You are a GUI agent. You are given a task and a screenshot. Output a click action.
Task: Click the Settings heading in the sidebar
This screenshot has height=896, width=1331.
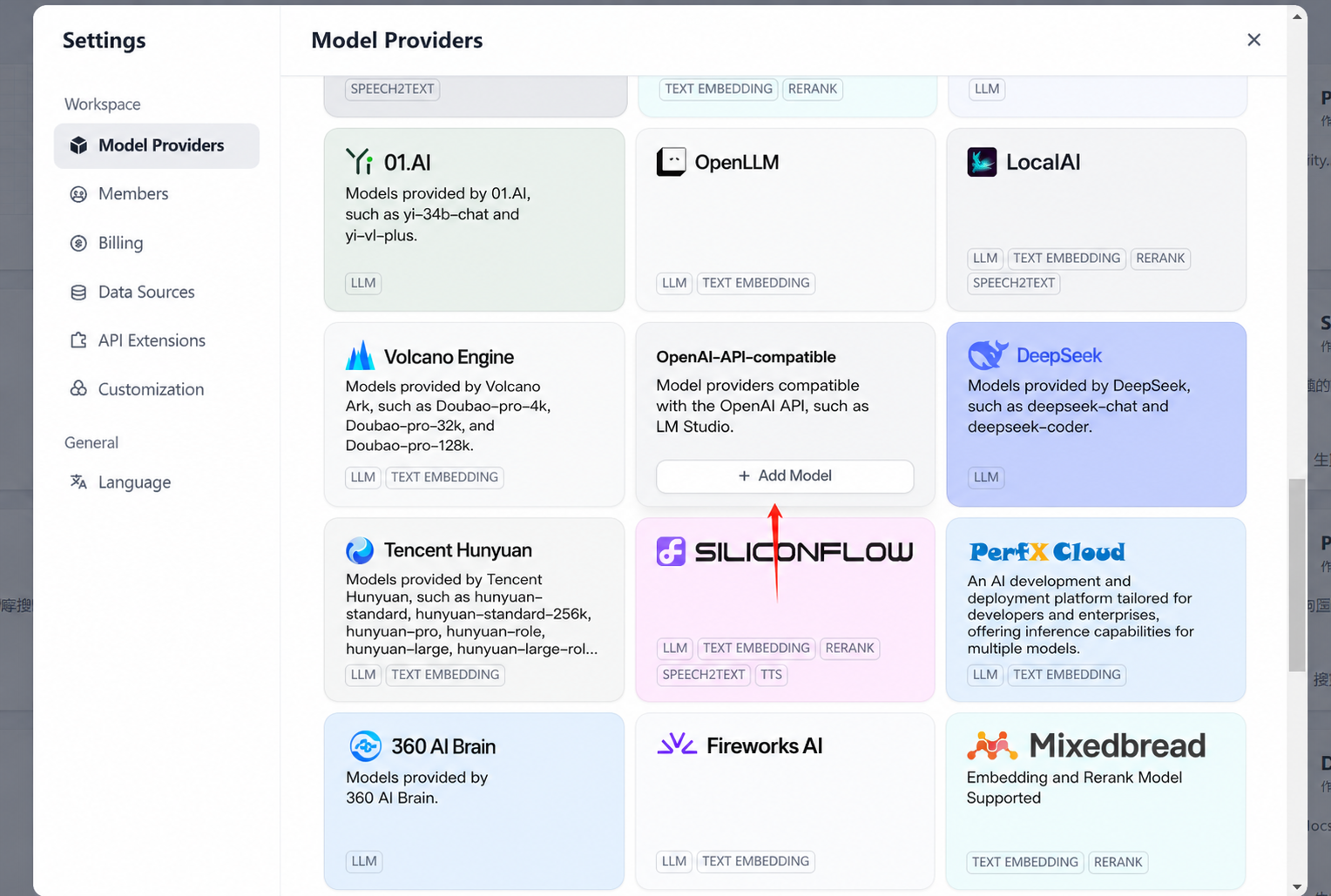(105, 40)
